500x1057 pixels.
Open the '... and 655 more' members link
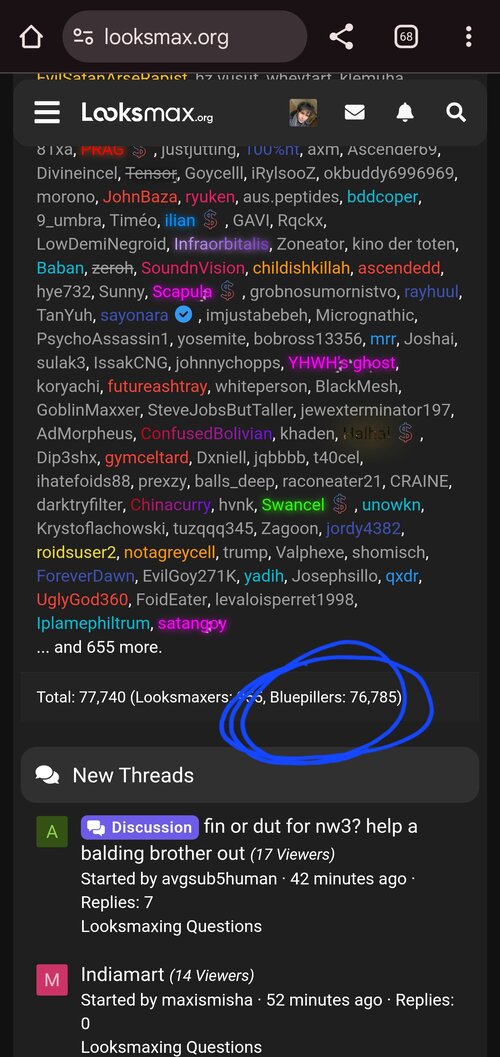[x=99, y=647]
